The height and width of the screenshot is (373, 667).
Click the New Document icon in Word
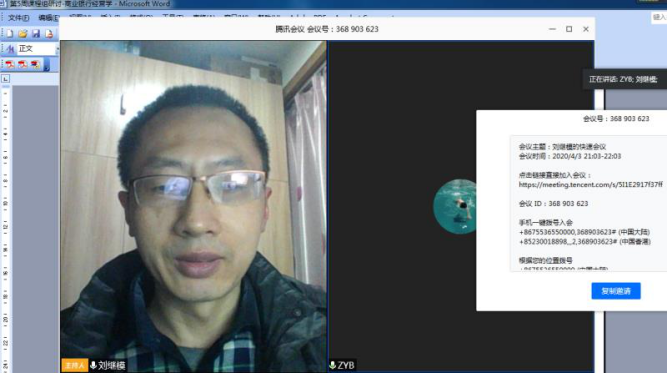10,34
